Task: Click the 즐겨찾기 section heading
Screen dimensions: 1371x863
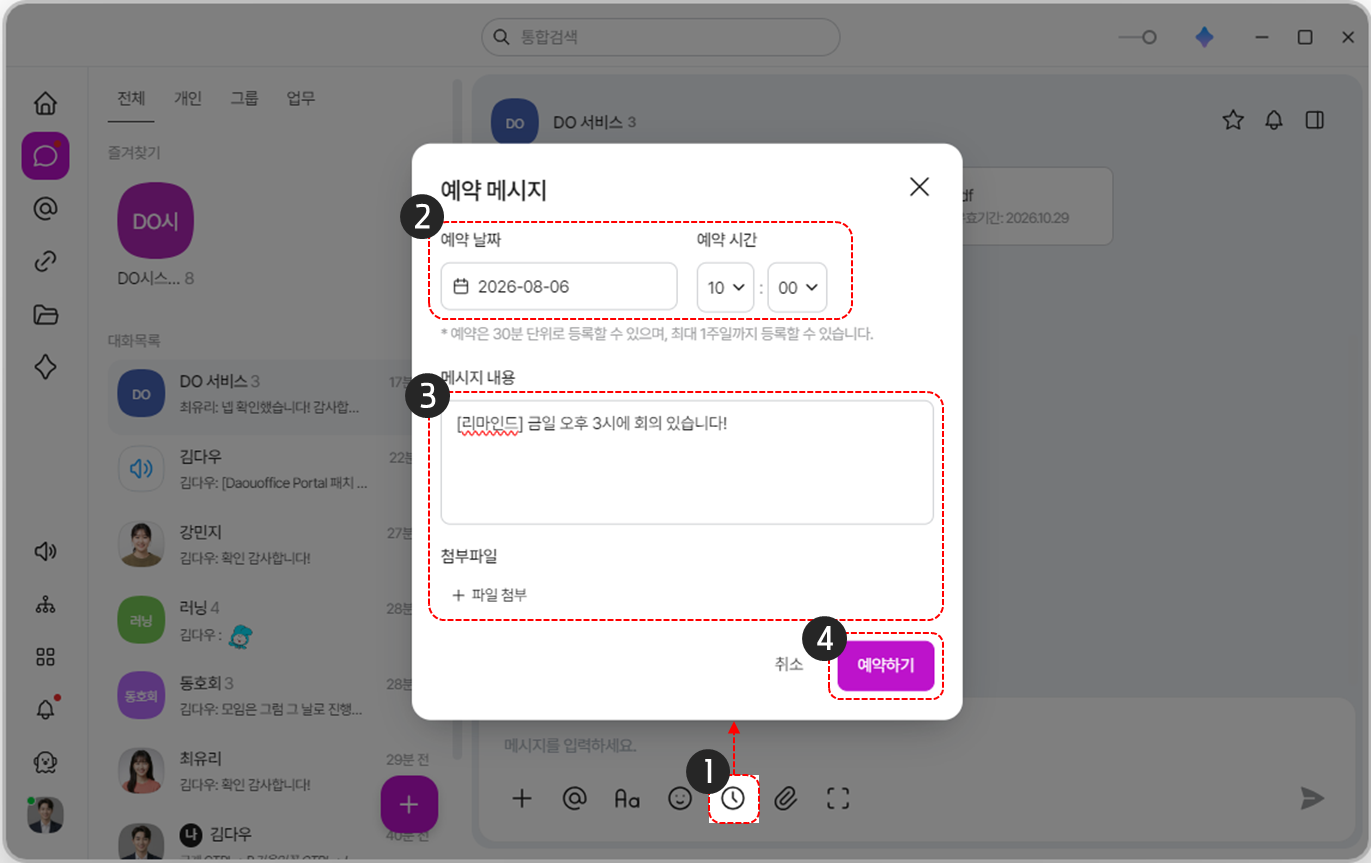Action: [x=134, y=153]
